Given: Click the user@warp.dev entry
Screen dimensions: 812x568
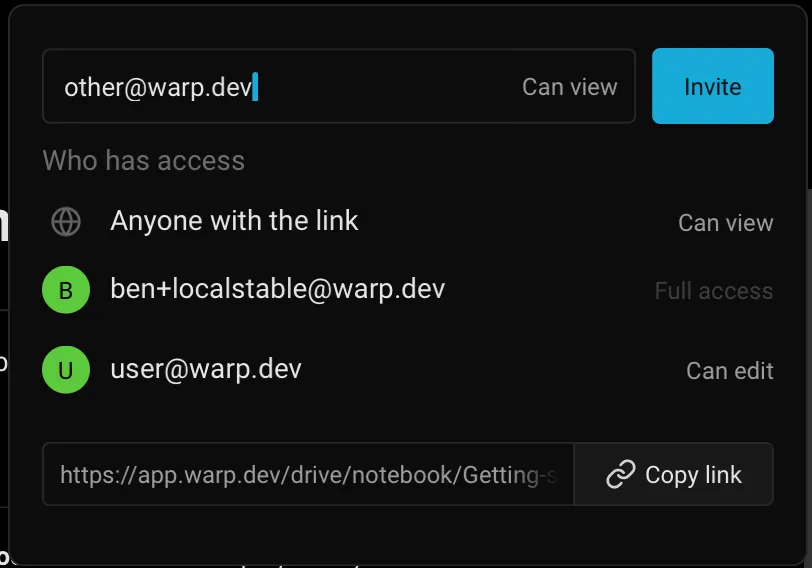Looking at the screenshot, I should (x=206, y=369).
